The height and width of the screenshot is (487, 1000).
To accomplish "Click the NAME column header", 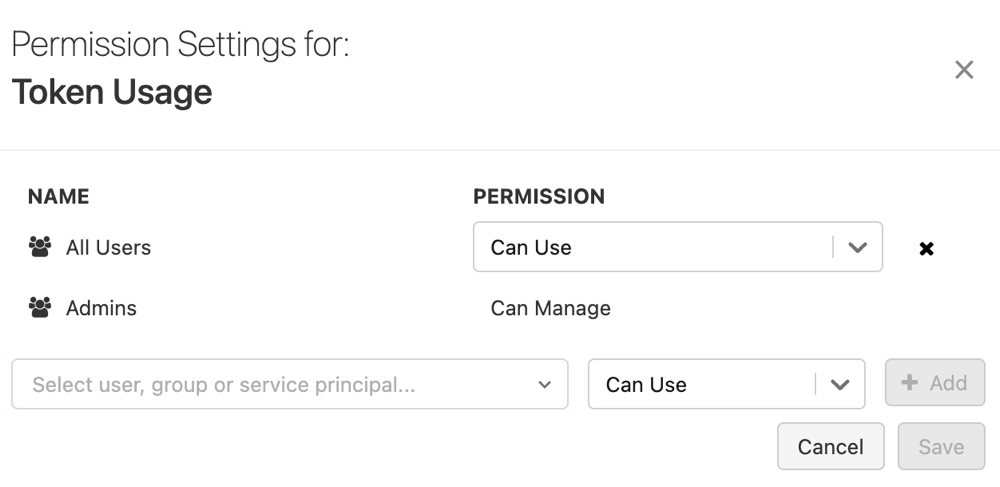I will point(58,196).
